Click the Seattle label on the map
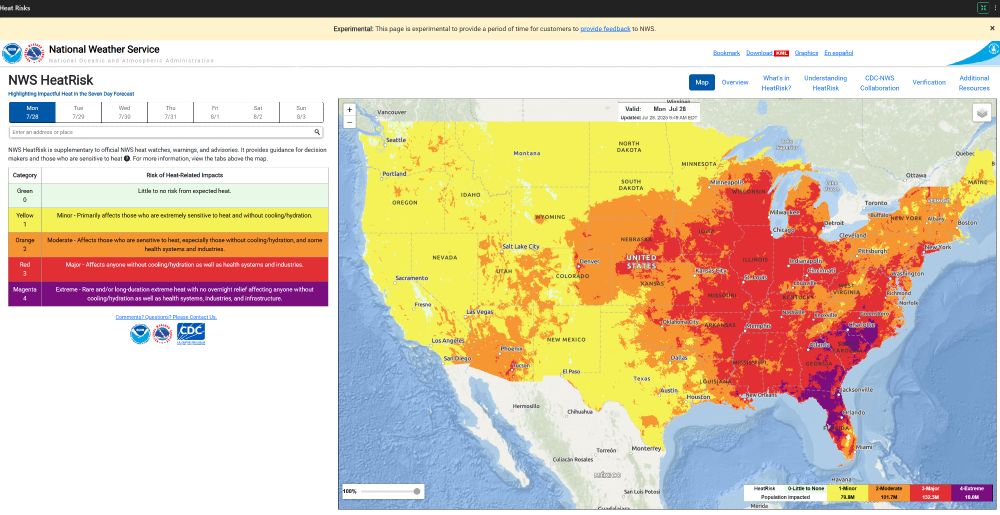Screen dimensions: 1000x515 (395, 140)
